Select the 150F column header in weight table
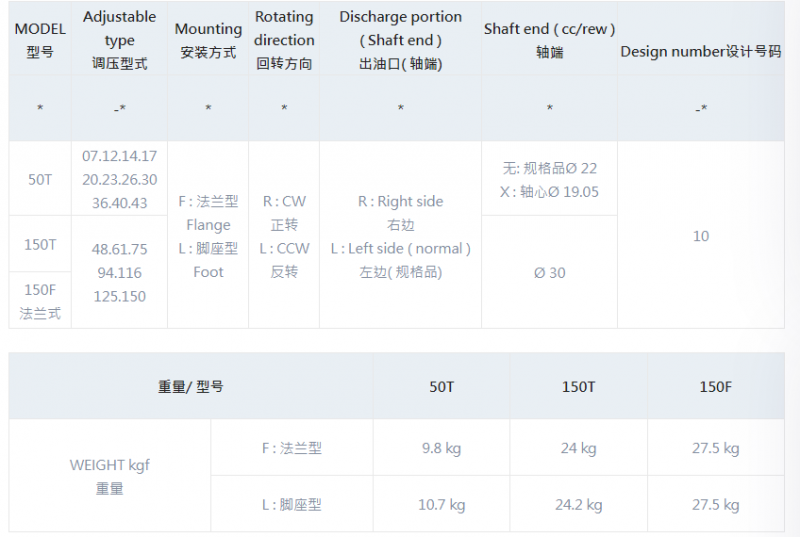800x537 pixels. [x=715, y=387]
